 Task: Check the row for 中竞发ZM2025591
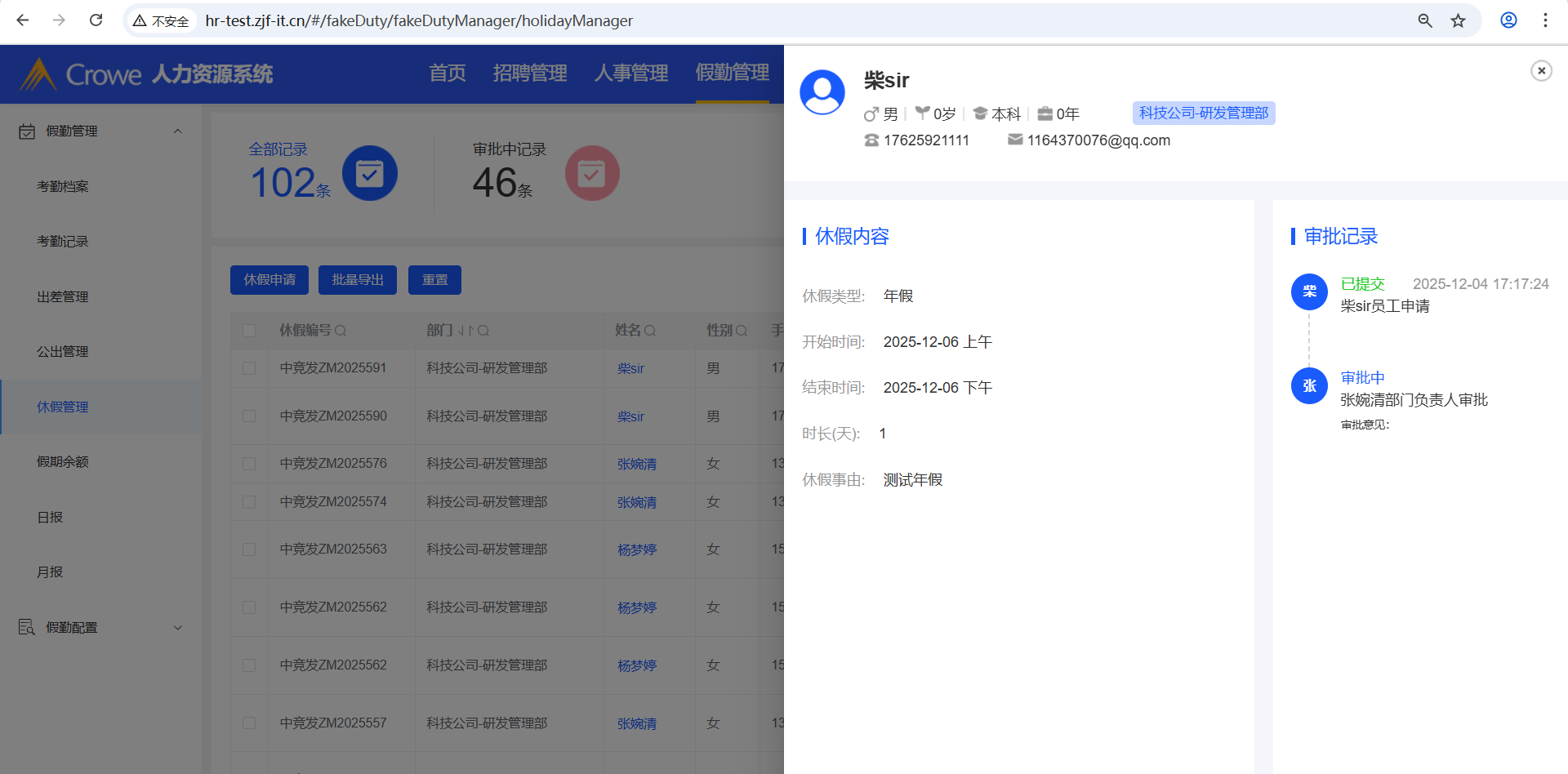249,368
